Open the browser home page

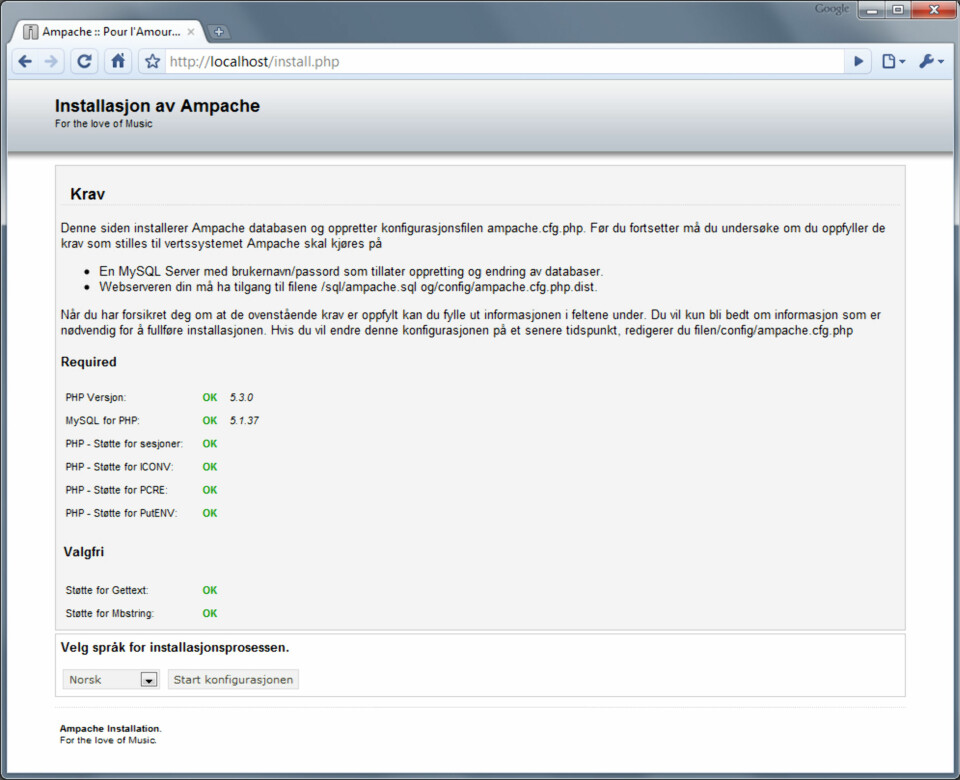(118, 61)
